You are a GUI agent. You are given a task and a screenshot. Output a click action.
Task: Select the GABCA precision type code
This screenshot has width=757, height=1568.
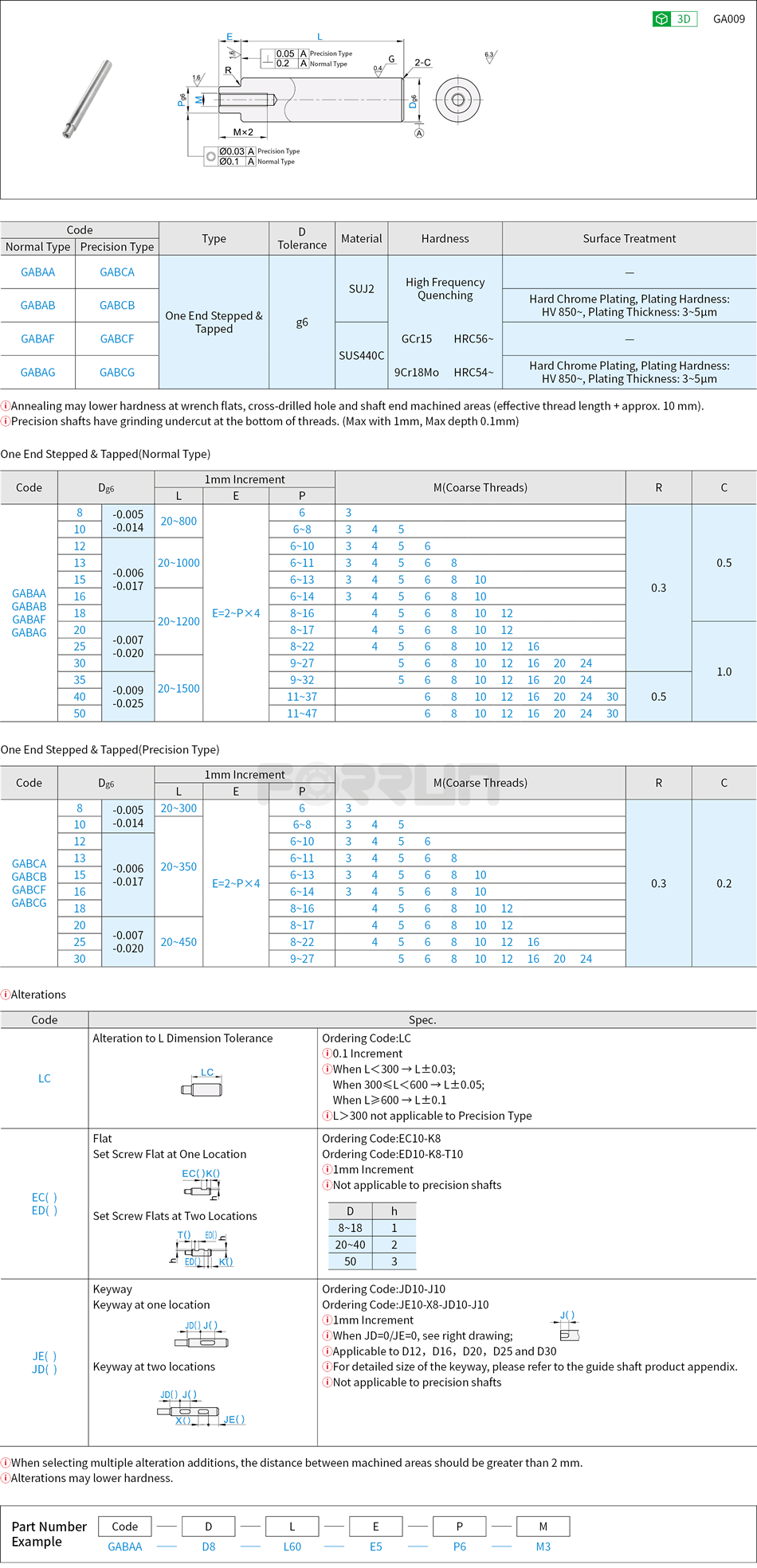(x=117, y=272)
